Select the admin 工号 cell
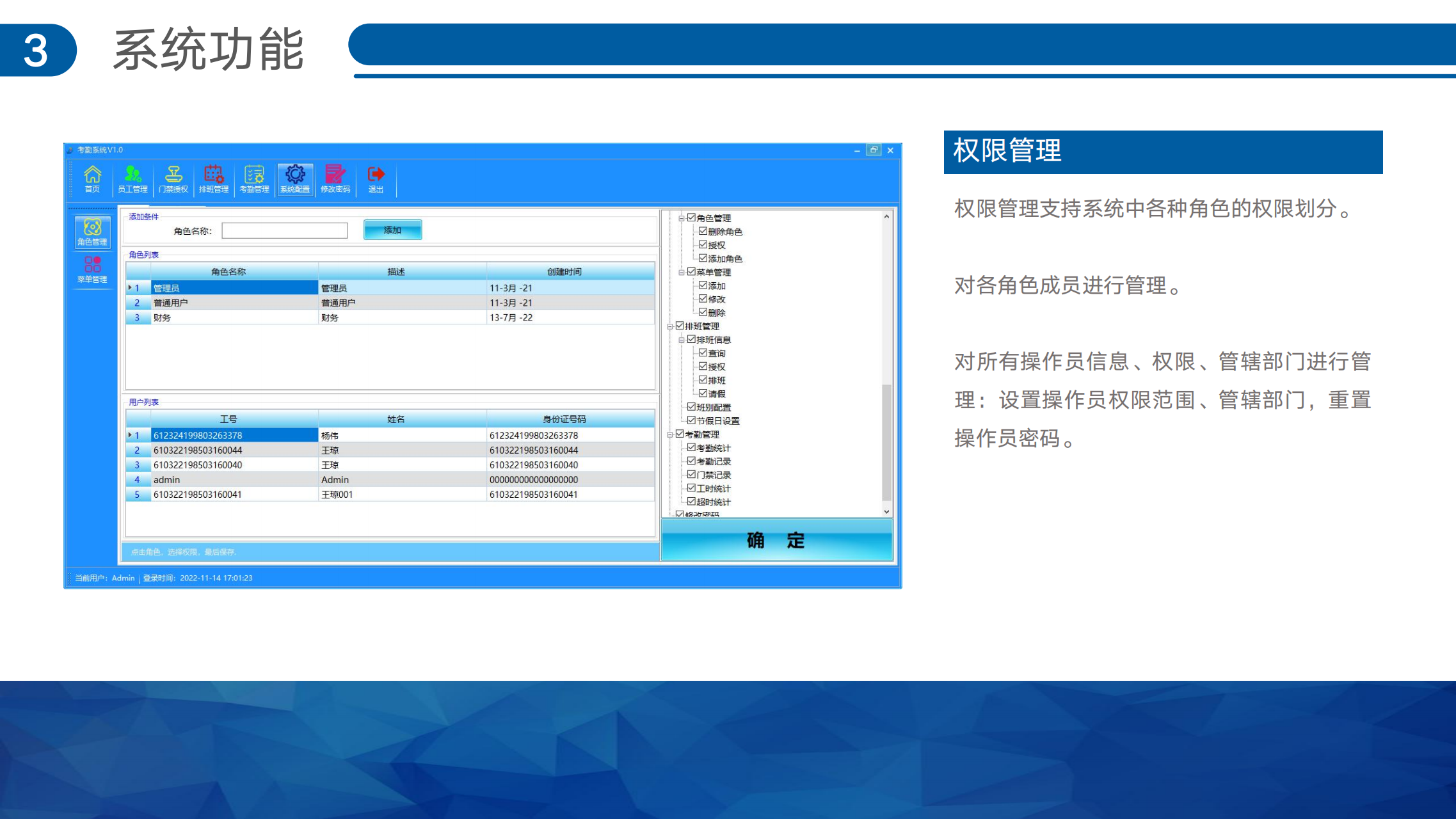 coord(234,479)
